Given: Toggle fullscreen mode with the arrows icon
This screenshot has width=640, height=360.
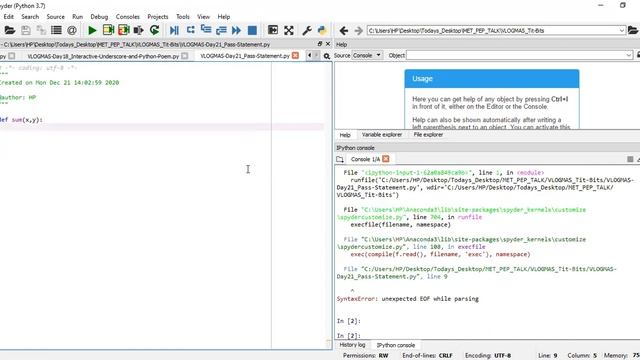Looking at the screenshot, I should pyautogui.click(x=289, y=30).
